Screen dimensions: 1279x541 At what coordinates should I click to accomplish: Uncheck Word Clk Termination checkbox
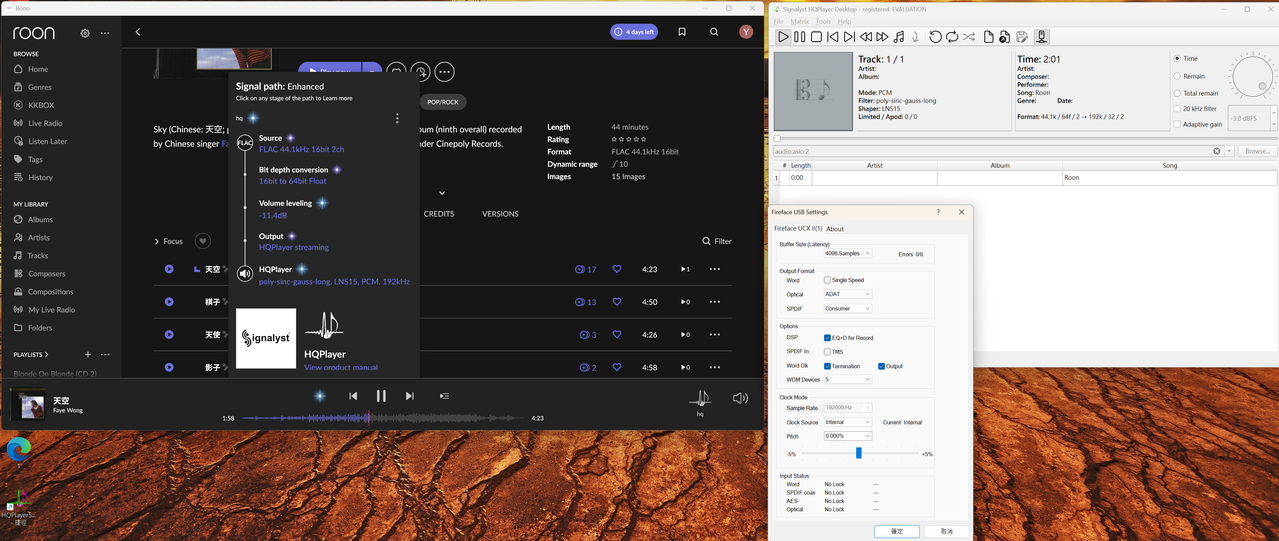tap(827, 366)
